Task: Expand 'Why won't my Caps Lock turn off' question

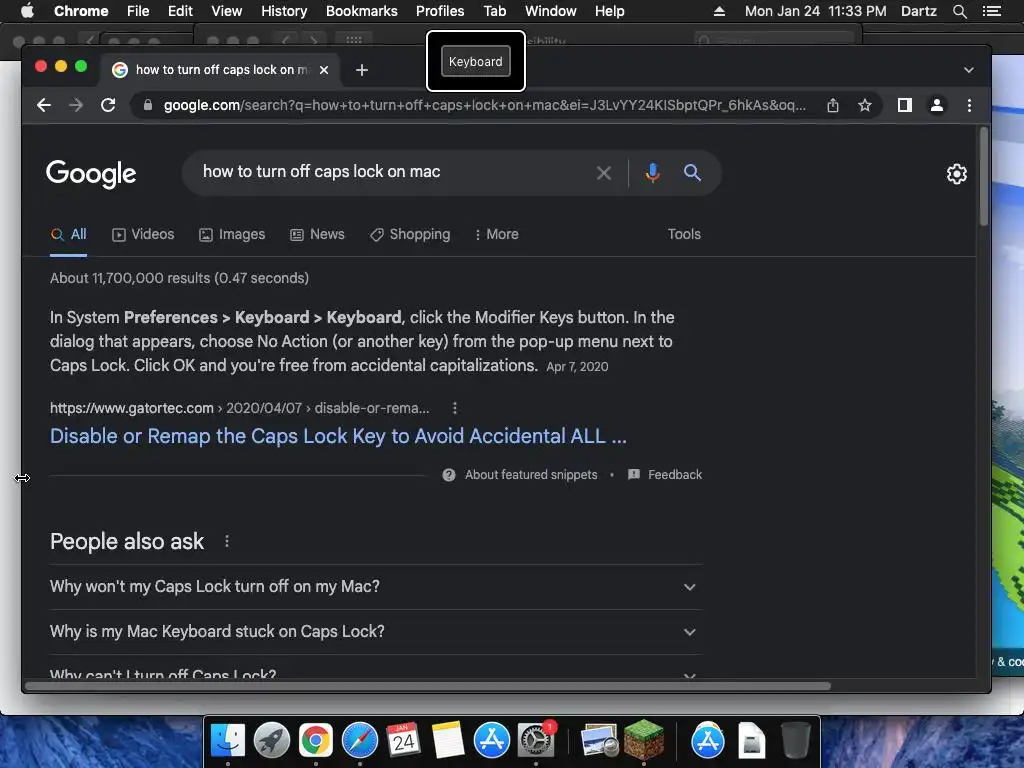Action: [376, 587]
